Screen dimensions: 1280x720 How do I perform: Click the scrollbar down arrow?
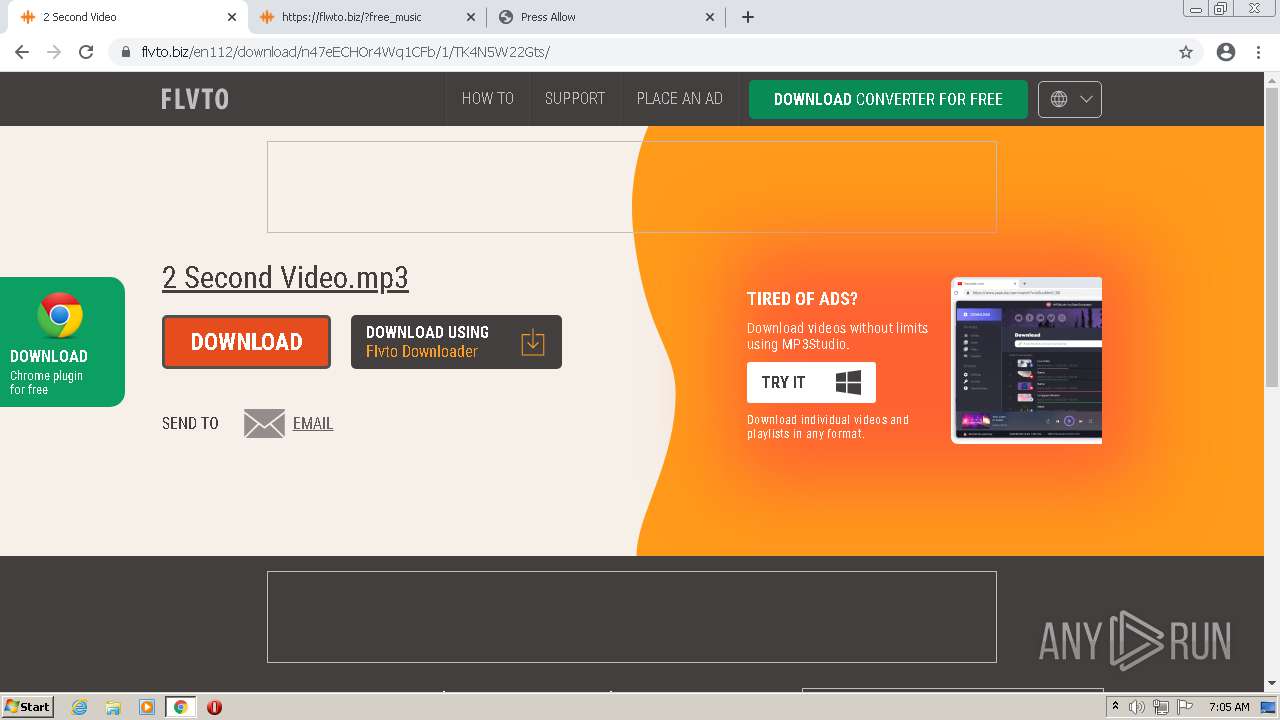tap(1272, 684)
